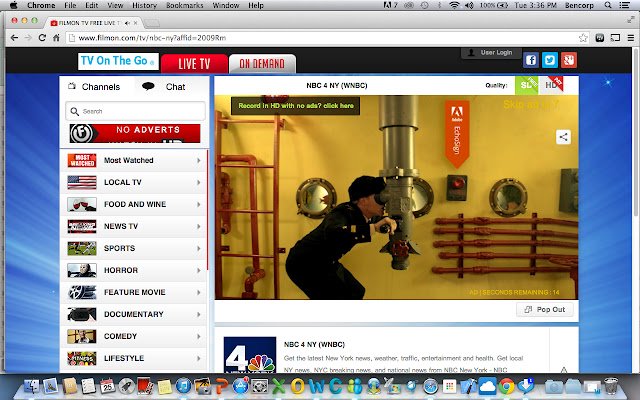The height and width of the screenshot is (400, 640).
Task: Expand the LIFESTYLE category arrow
Action: (199, 358)
